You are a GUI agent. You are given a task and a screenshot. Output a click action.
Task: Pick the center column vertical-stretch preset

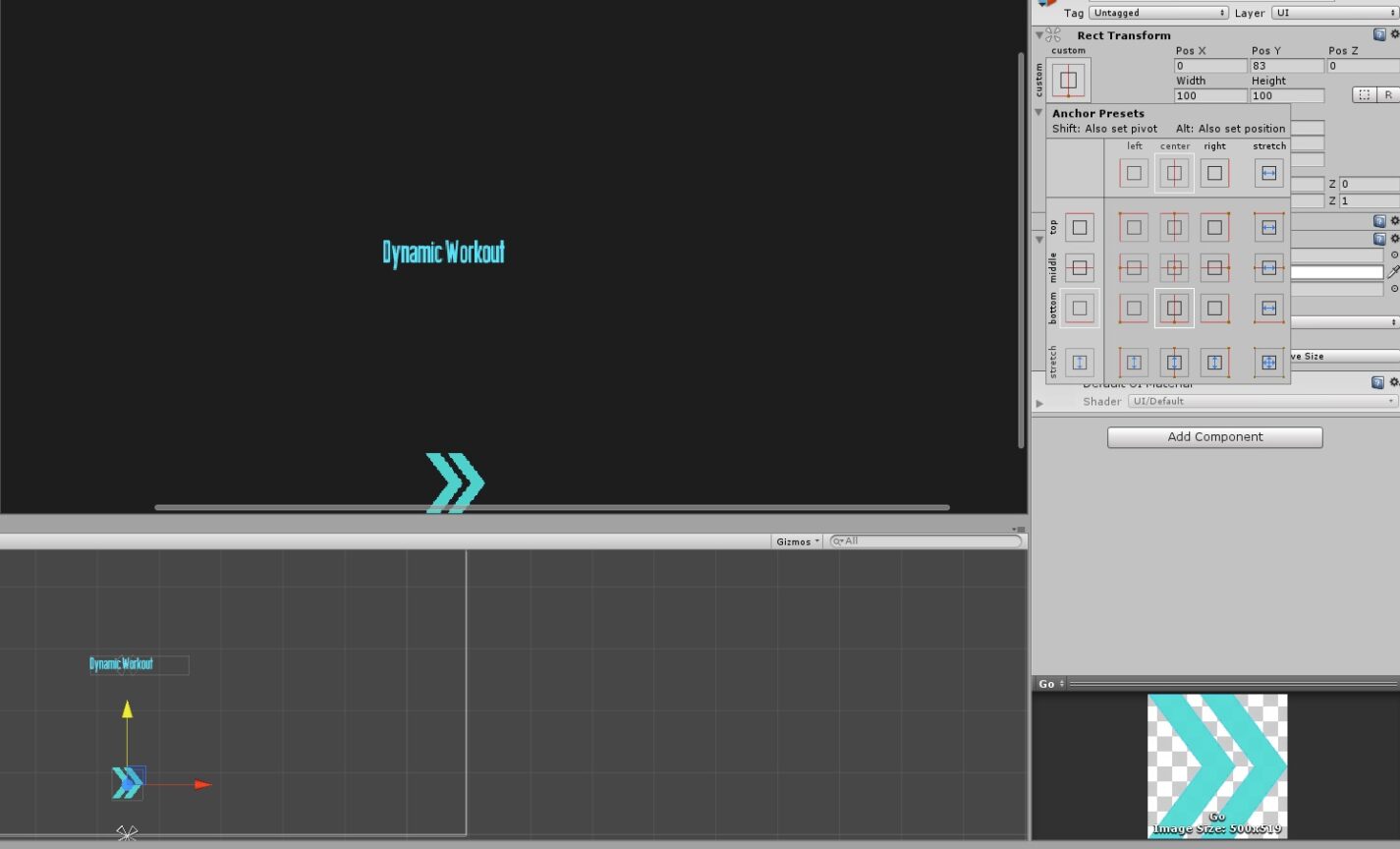tap(1174, 363)
